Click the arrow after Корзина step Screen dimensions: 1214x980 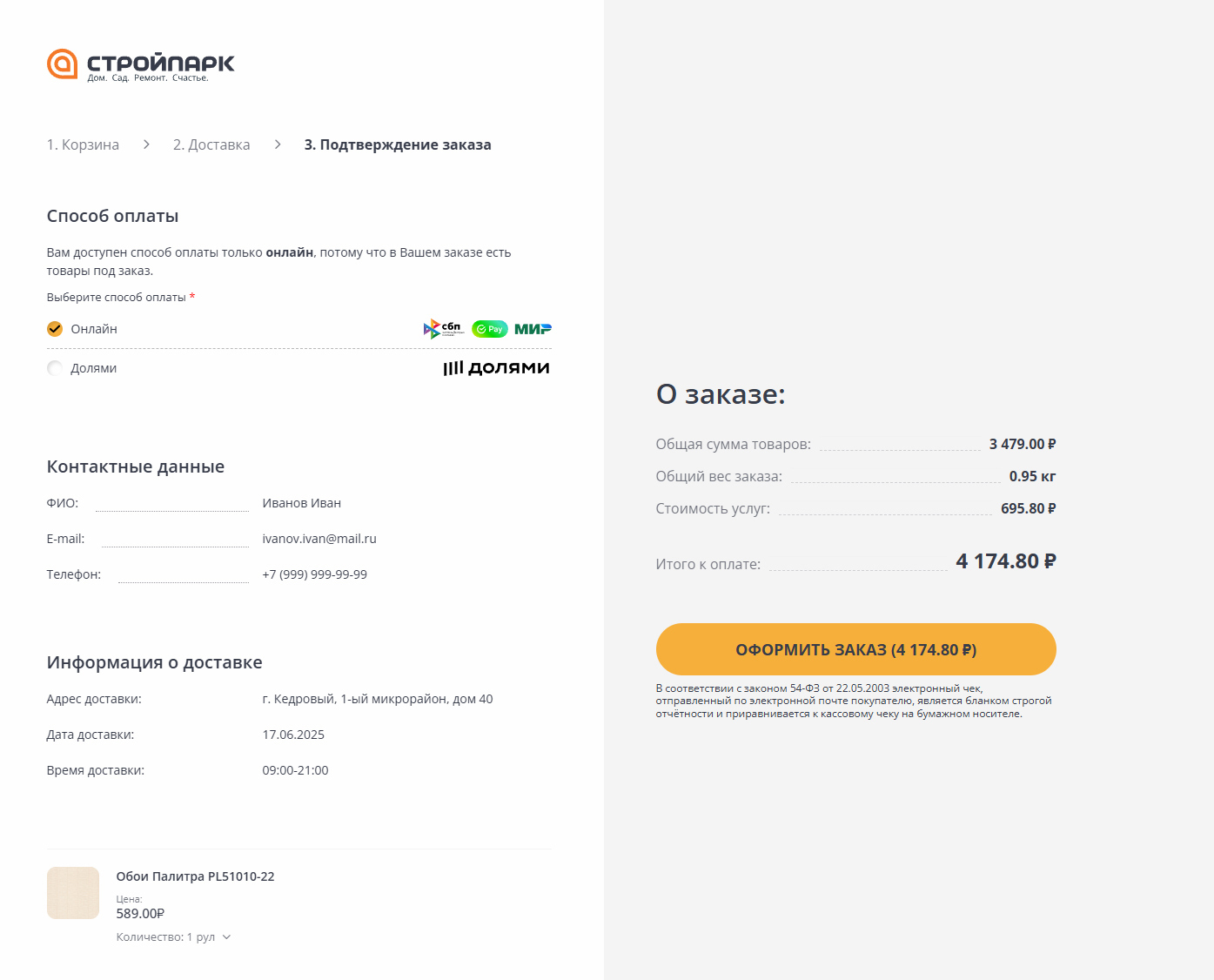[146, 144]
